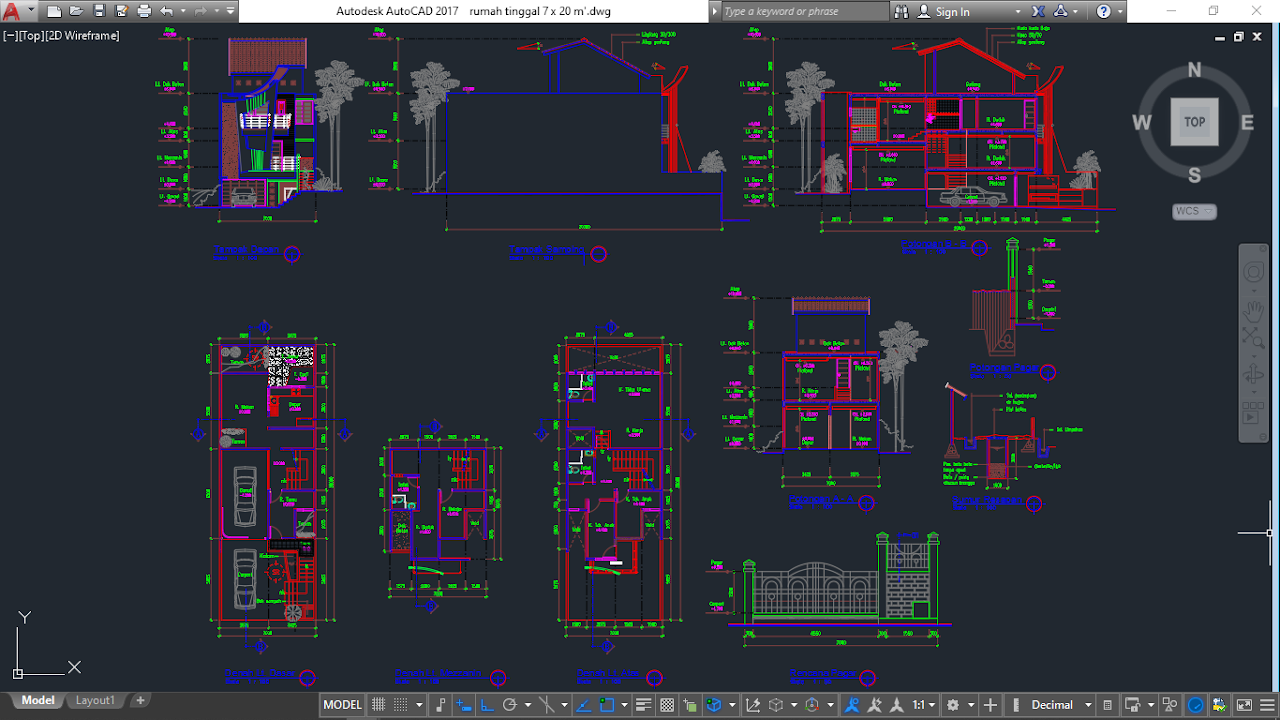Open the Undo history dropdown arrow
This screenshot has height=720, width=1280.
182,11
